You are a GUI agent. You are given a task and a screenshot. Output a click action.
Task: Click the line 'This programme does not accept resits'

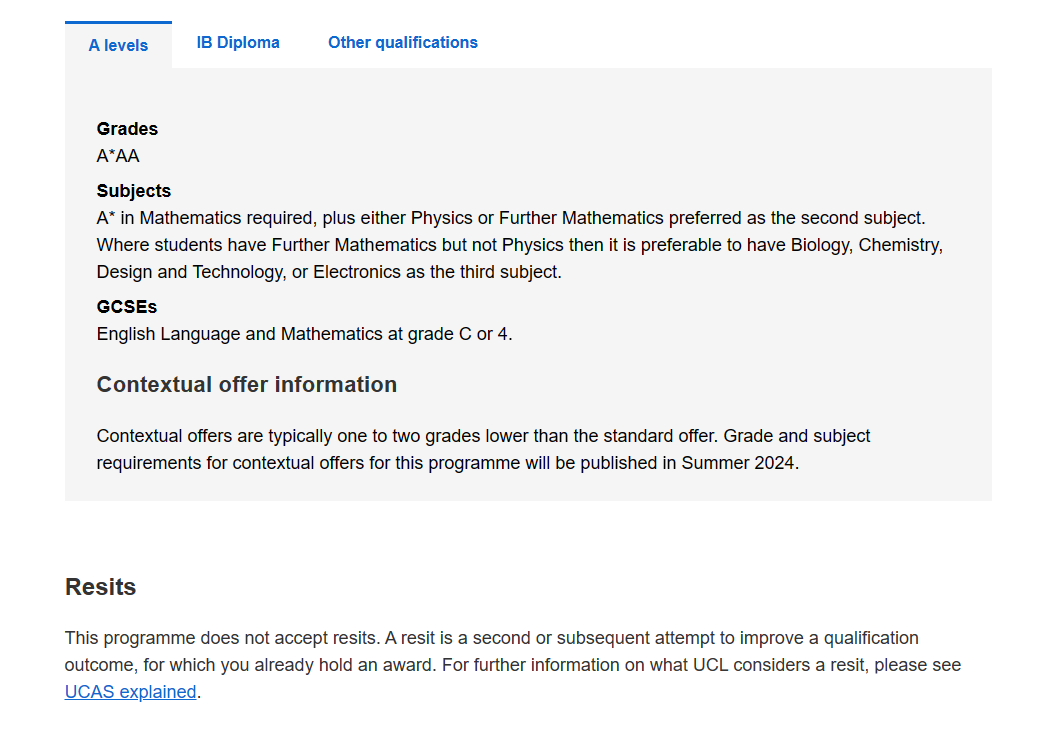pos(492,638)
